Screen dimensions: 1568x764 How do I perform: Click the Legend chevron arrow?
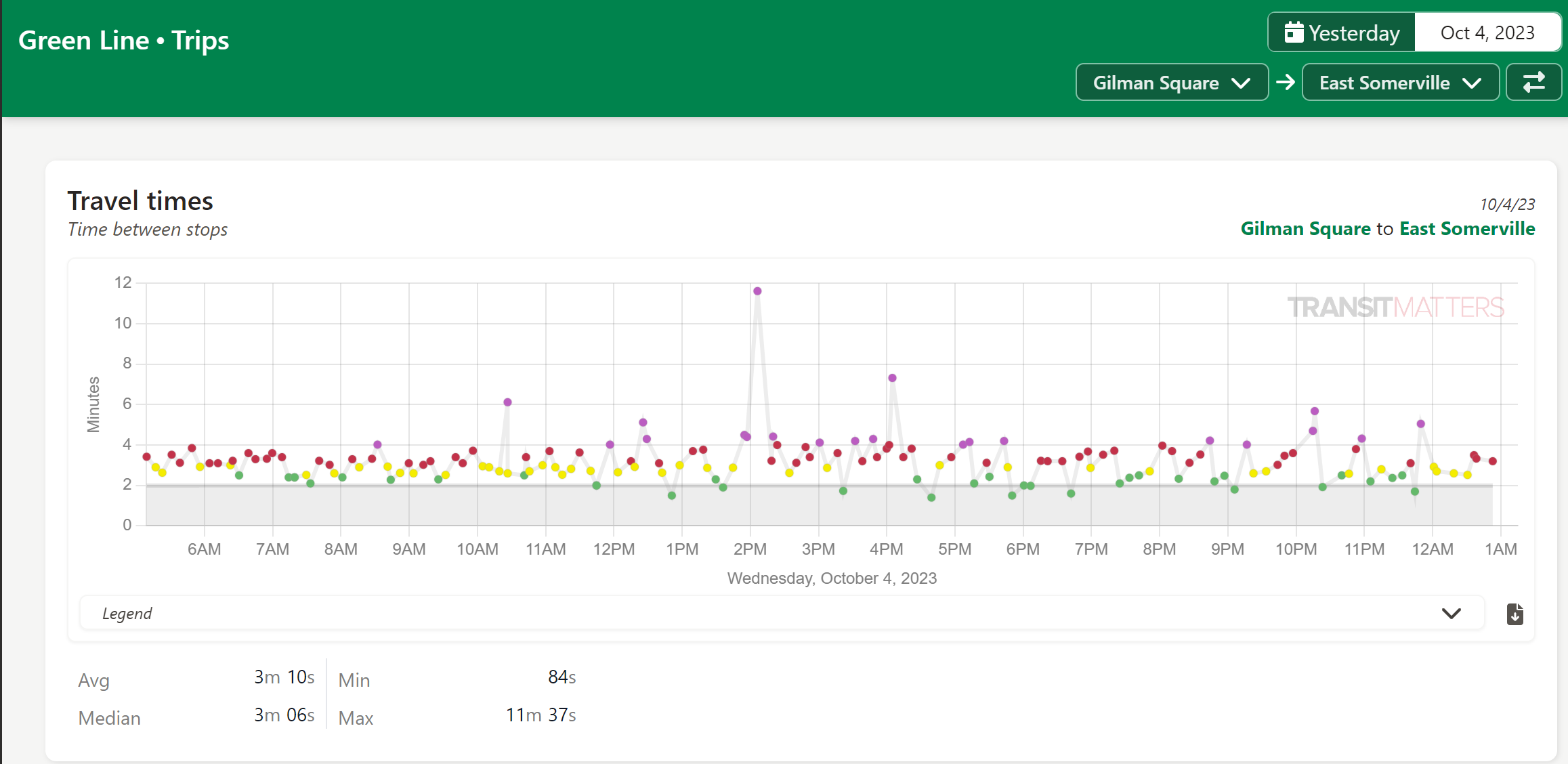[1451, 614]
